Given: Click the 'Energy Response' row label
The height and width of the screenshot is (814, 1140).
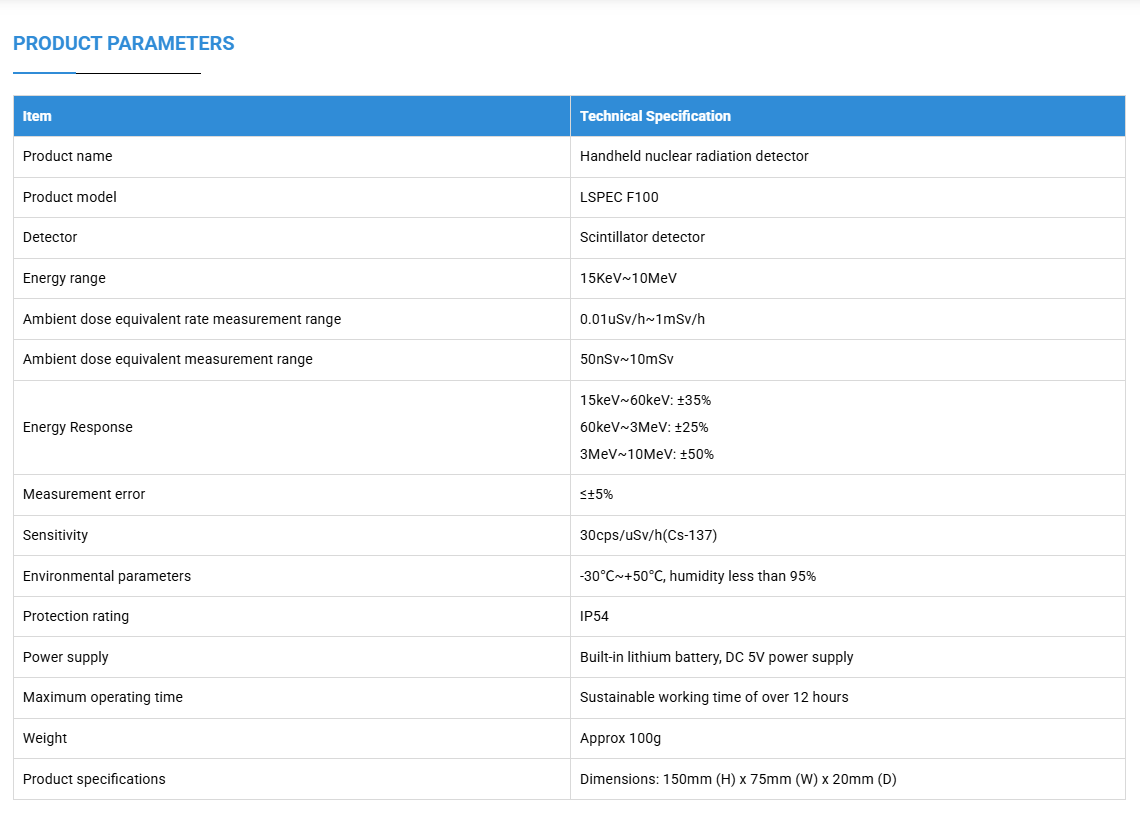Looking at the screenshot, I should (78, 427).
